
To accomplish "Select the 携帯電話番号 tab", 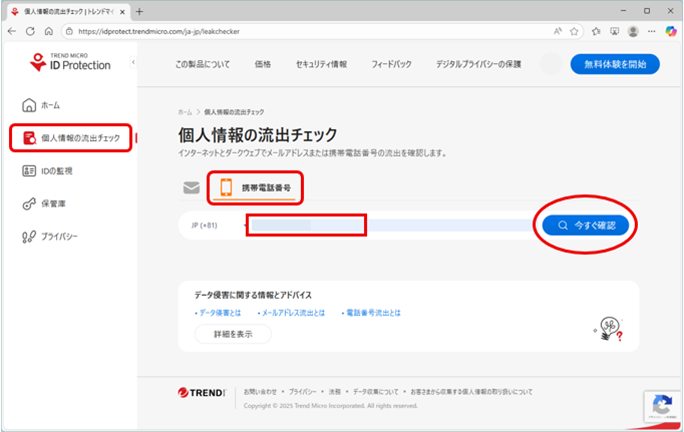I will tap(257, 187).
